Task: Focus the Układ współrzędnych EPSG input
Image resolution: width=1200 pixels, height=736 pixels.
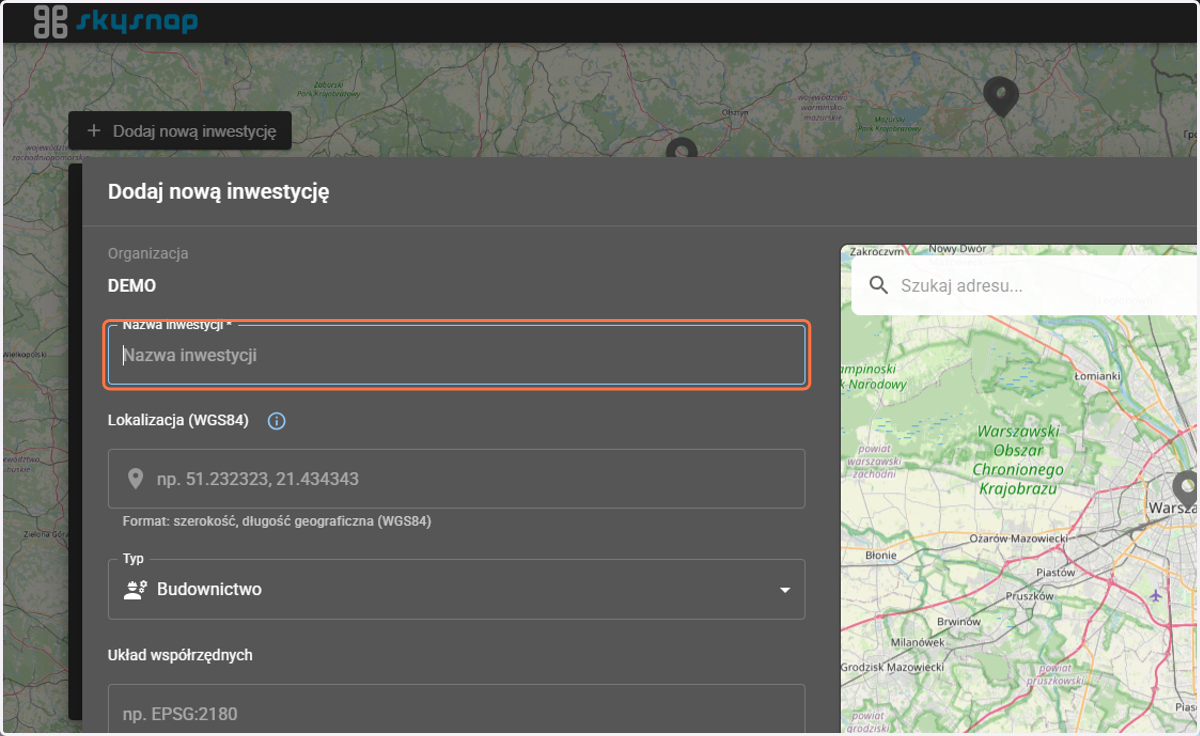Action: pyautogui.click(x=456, y=711)
